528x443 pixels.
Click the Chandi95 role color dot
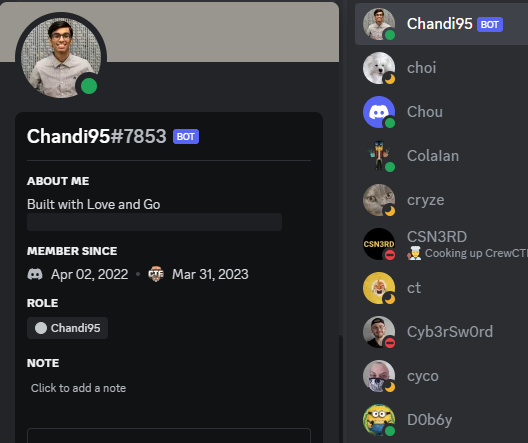(41, 328)
